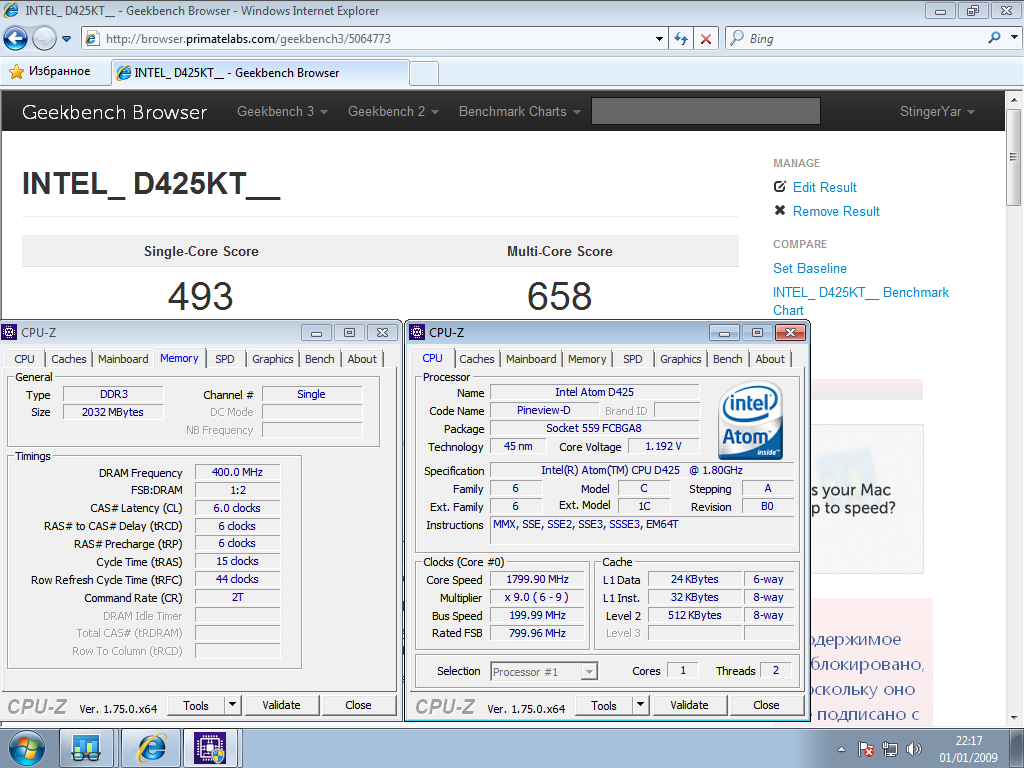The width and height of the screenshot is (1024, 768).
Task: Open Graphics tab in left CPU-Z window
Action: coord(272,359)
